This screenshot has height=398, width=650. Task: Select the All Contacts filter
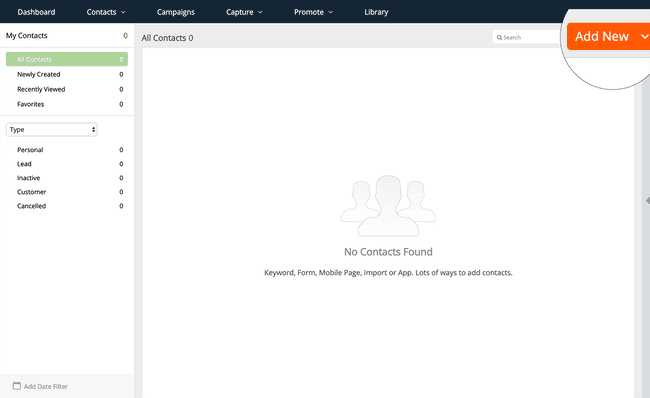pyautogui.click(x=67, y=59)
